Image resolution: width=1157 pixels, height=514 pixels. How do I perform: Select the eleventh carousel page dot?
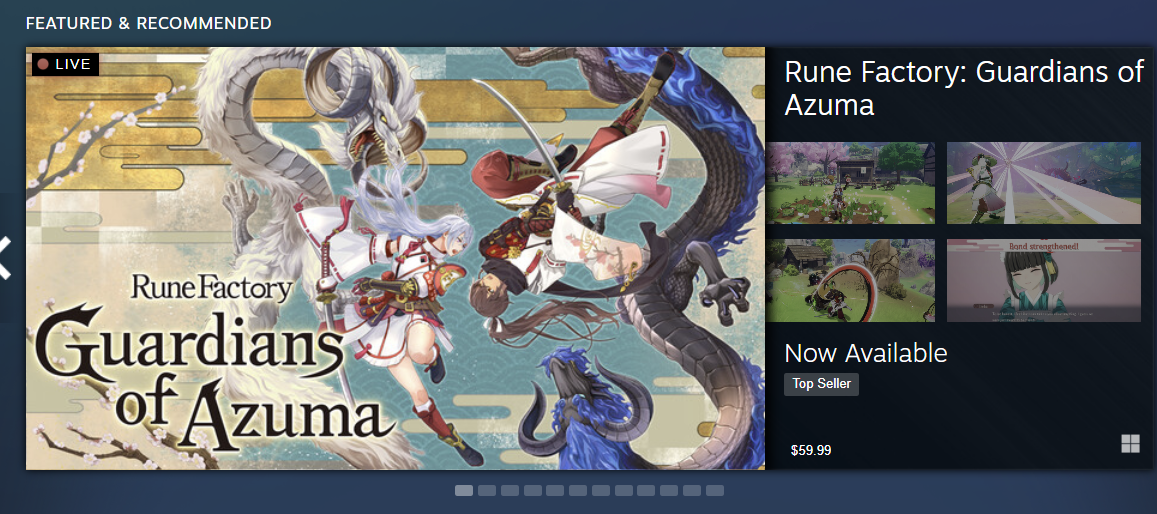(x=692, y=490)
